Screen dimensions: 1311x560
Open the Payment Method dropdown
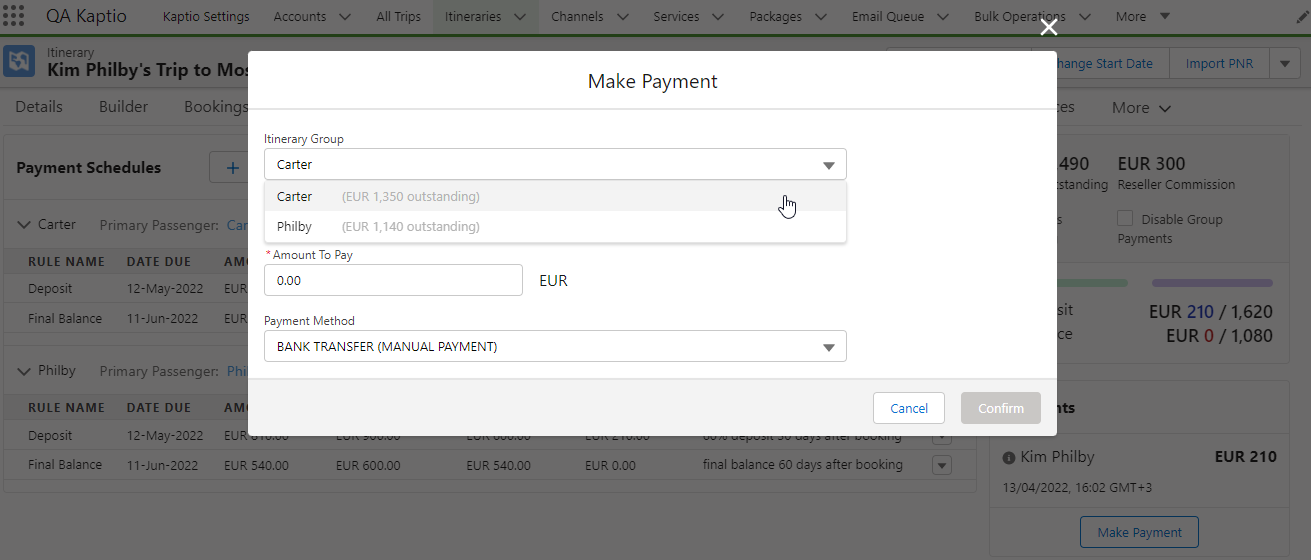tap(555, 347)
